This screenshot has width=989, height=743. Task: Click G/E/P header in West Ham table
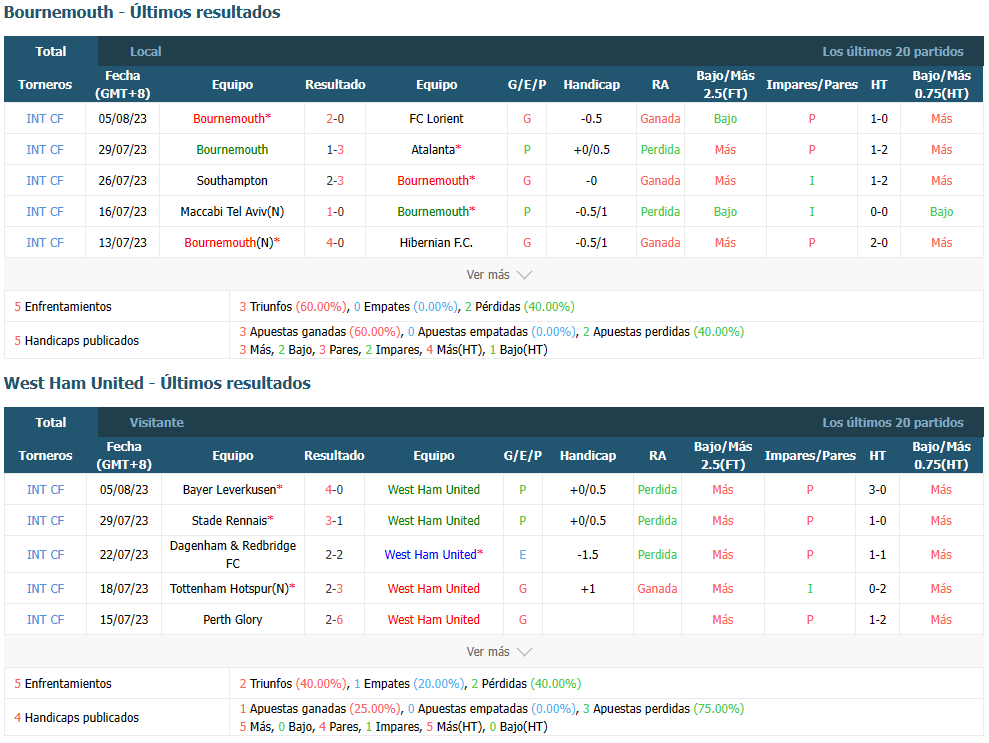pos(522,455)
